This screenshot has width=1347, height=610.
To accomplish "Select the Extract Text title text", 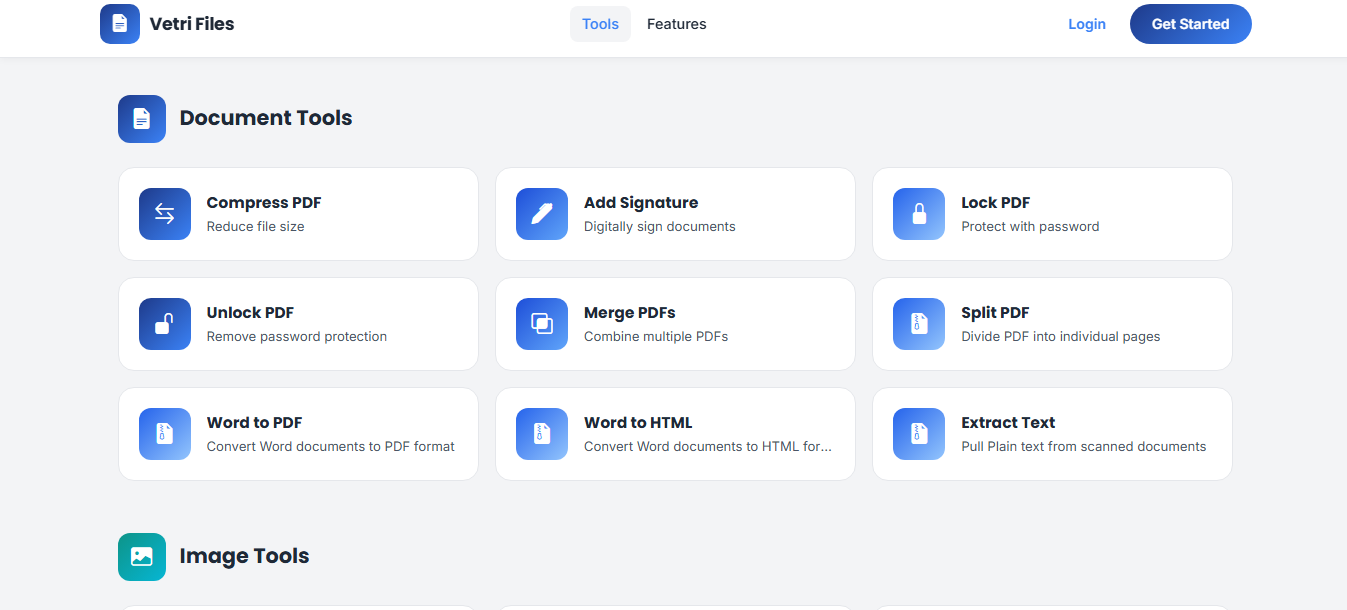I will pyautogui.click(x=1008, y=422).
